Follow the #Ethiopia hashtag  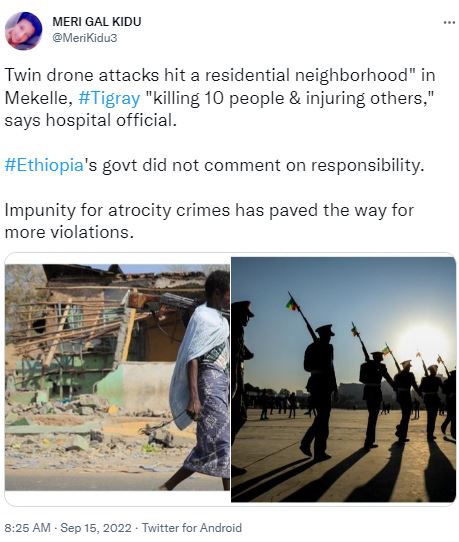click(44, 165)
